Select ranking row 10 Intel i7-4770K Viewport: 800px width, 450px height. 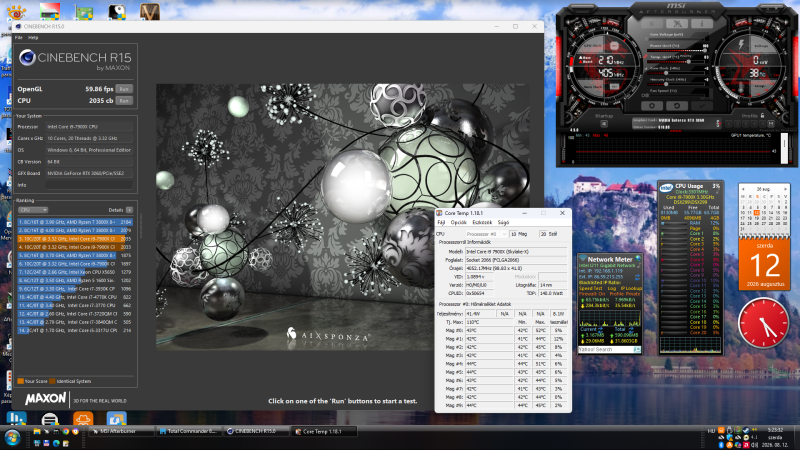[x=75, y=297]
